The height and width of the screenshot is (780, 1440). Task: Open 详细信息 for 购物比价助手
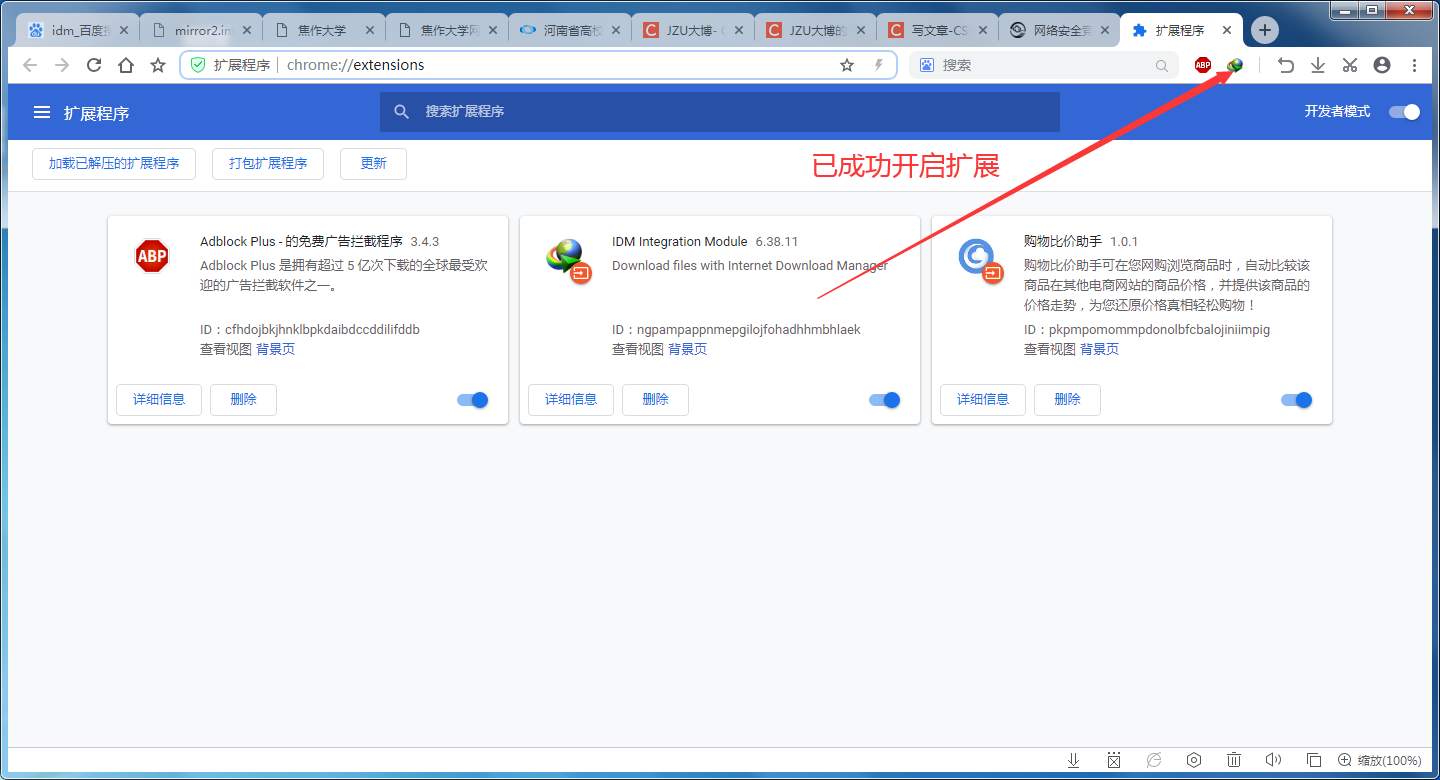pyautogui.click(x=983, y=399)
